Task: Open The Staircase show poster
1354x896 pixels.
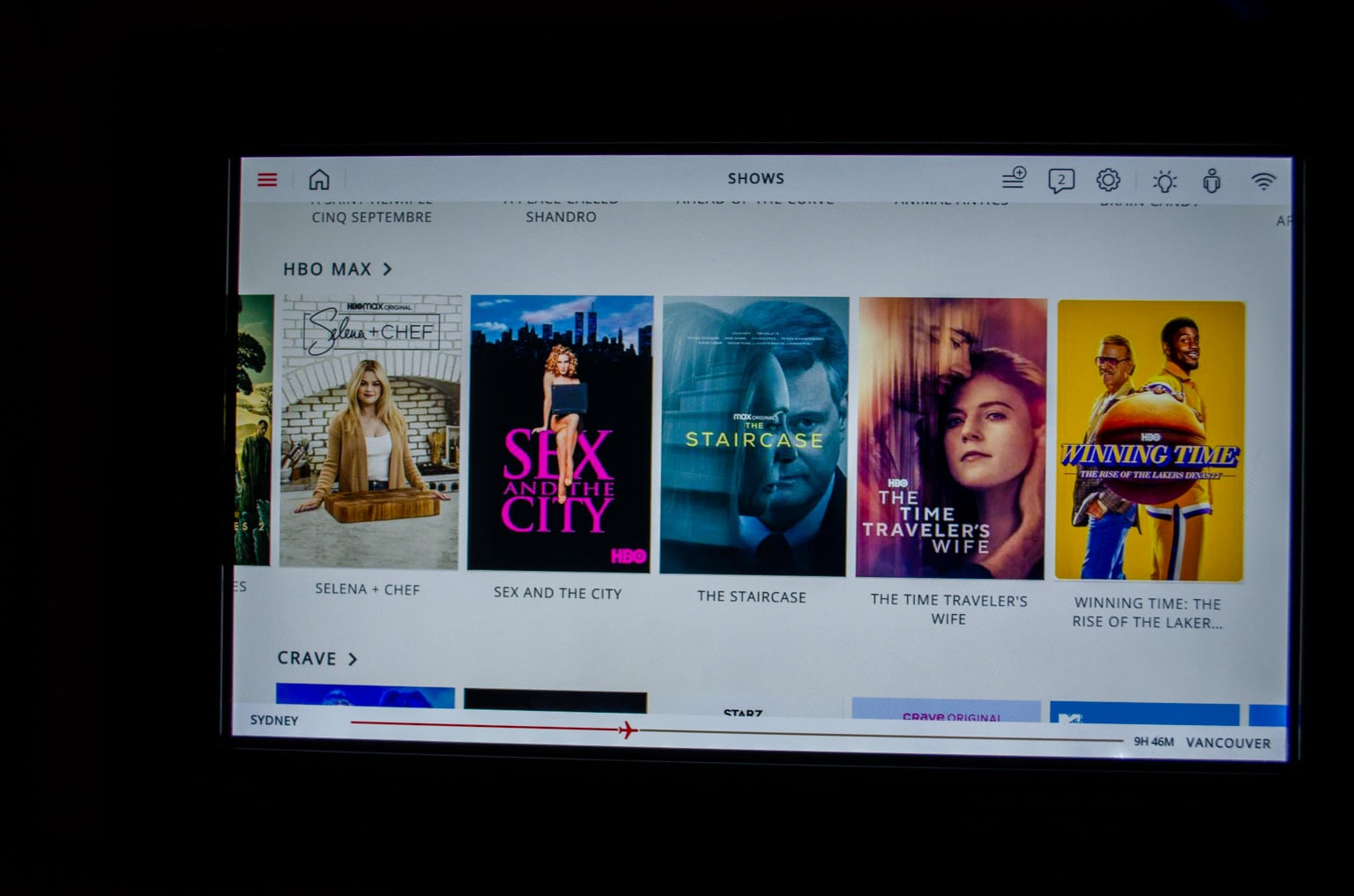Action: pos(754,436)
